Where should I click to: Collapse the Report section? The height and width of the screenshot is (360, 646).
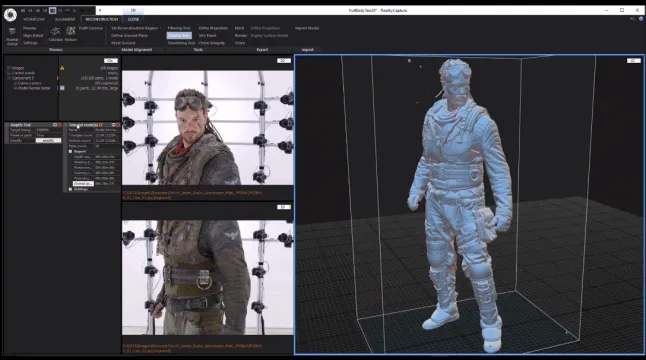pyautogui.click(x=70, y=151)
